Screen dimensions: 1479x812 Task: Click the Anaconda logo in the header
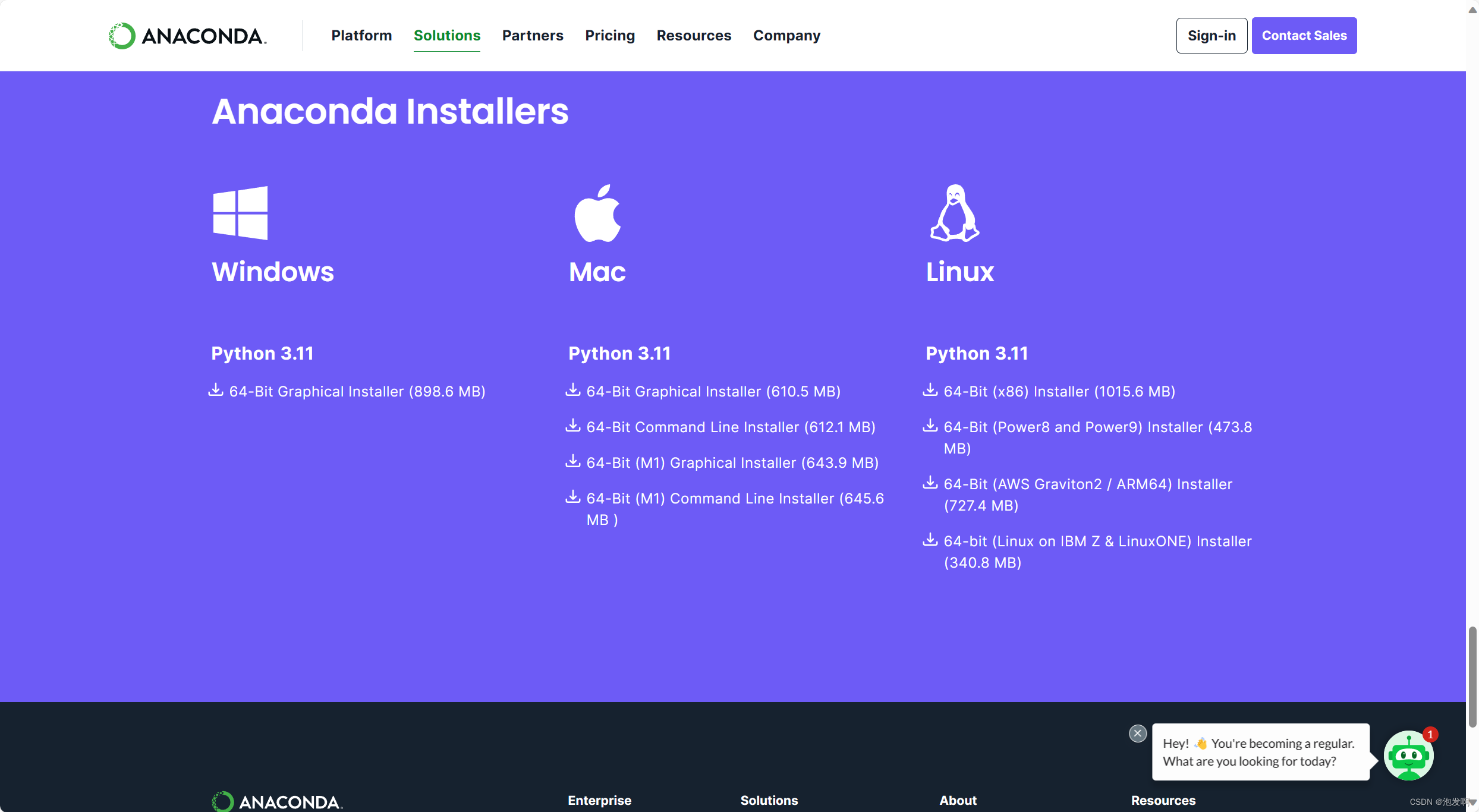(x=186, y=35)
